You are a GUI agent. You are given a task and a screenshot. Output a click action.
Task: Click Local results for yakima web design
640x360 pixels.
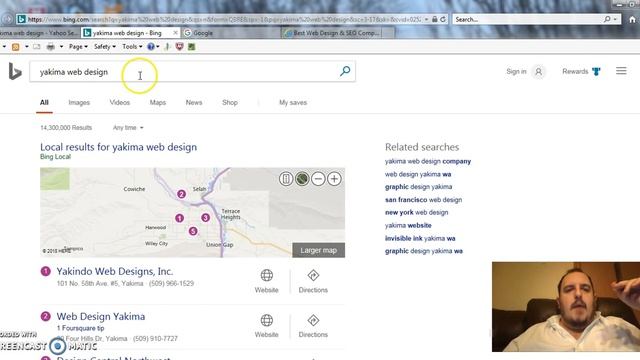pos(118,147)
